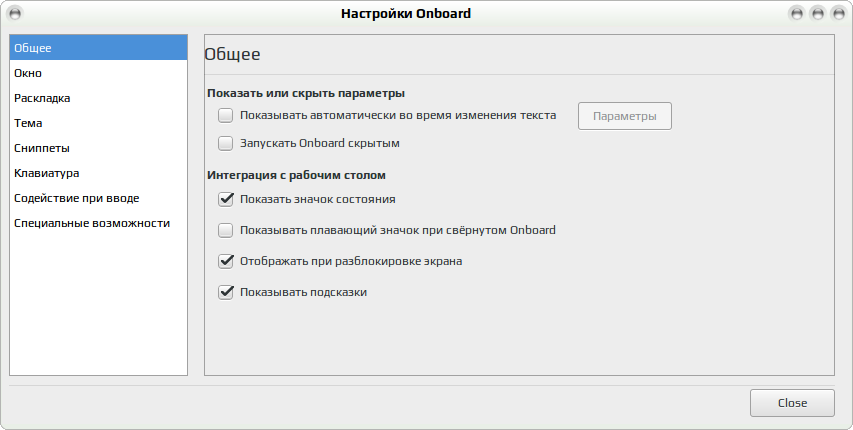Disable Показывать подсказки checkbox

click(x=225, y=292)
